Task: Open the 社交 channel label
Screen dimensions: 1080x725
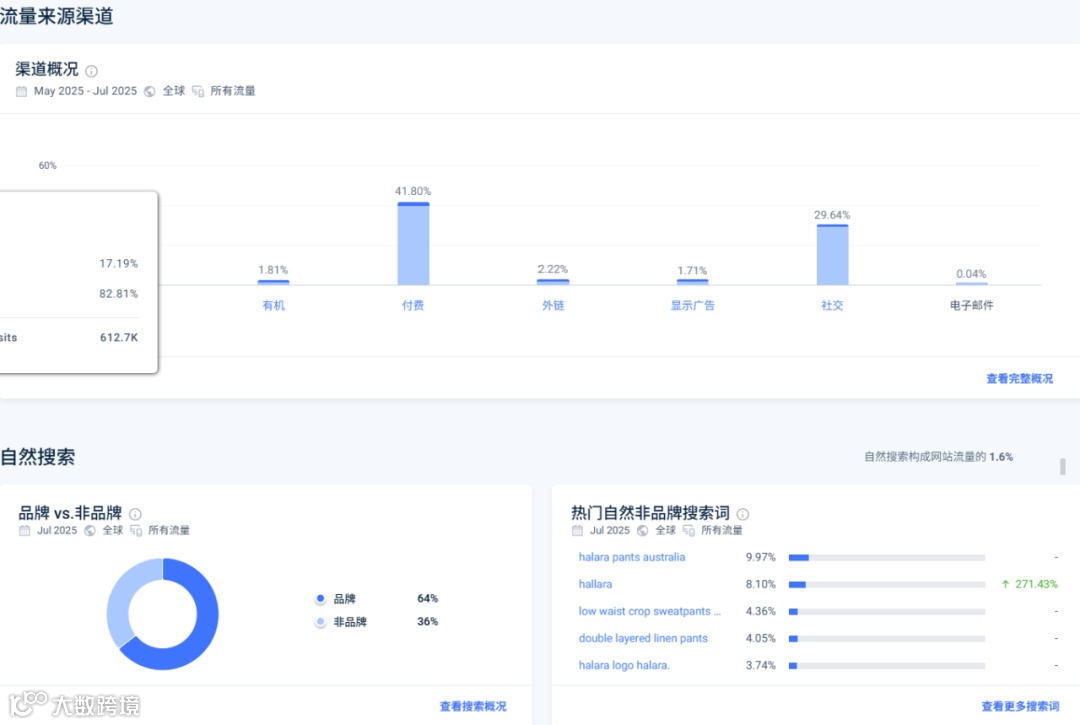Action: pos(832,305)
